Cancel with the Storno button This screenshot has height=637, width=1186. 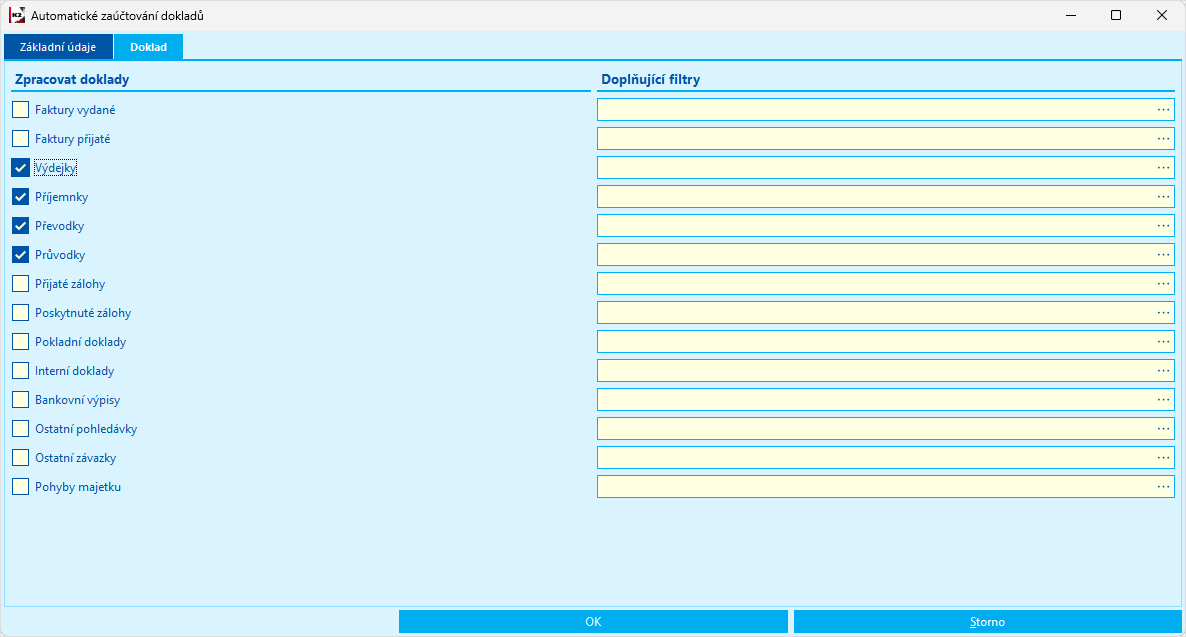pyautogui.click(x=987, y=621)
